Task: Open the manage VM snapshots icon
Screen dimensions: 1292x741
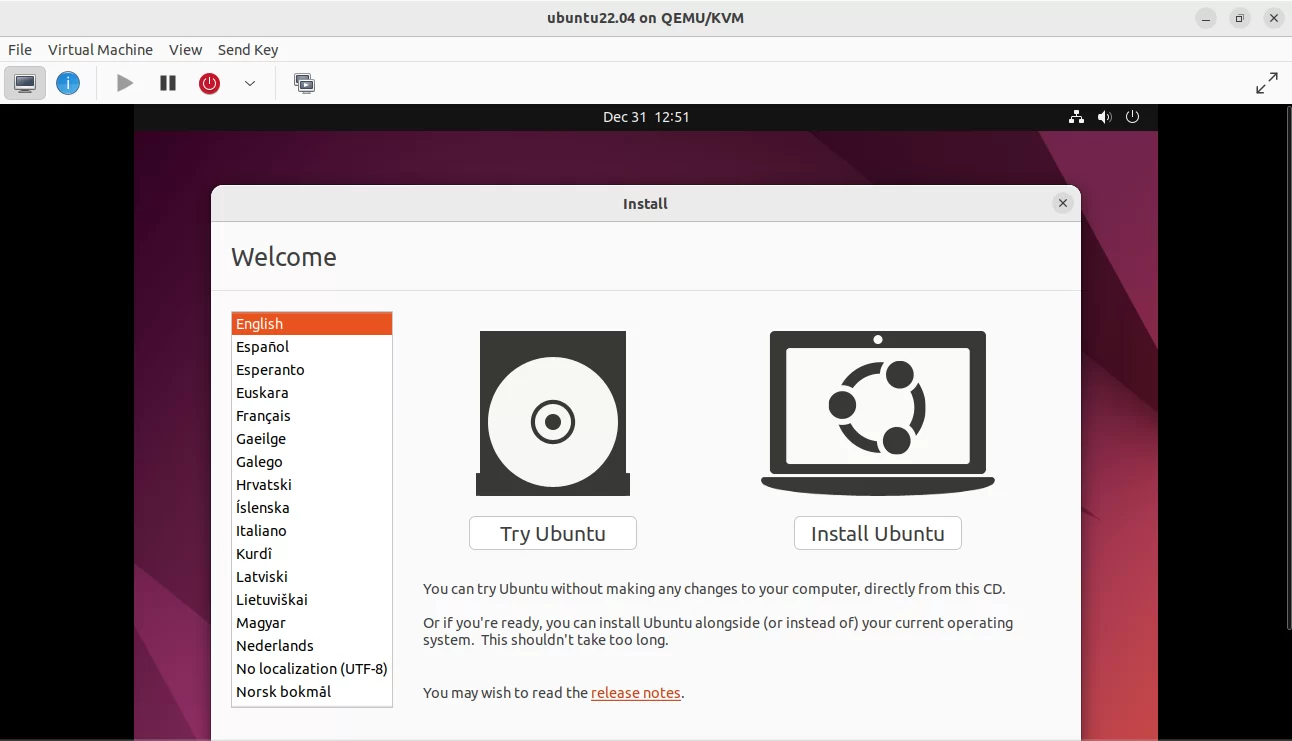Action: point(305,83)
